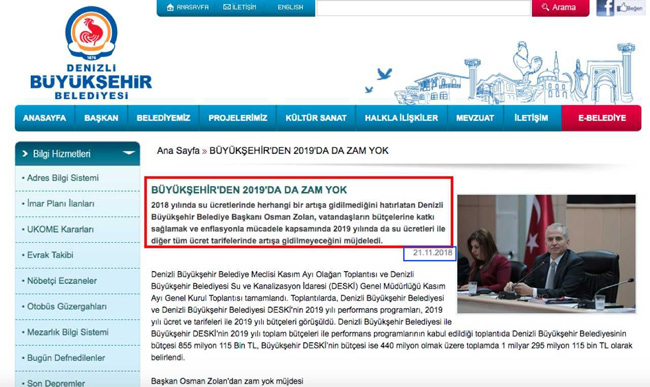Viewport: 650px width, 387px height.
Task: Click the home icon beside ANASAYFA in top bar
Action: click(170, 7)
